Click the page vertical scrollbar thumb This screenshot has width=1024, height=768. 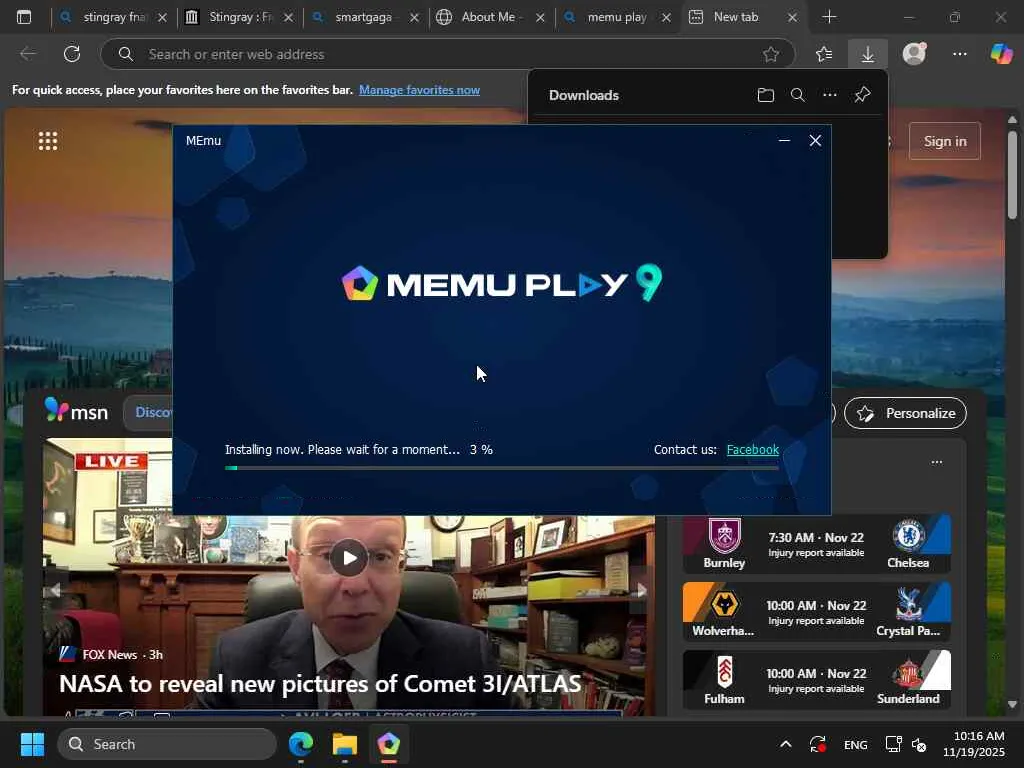(x=1012, y=175)
